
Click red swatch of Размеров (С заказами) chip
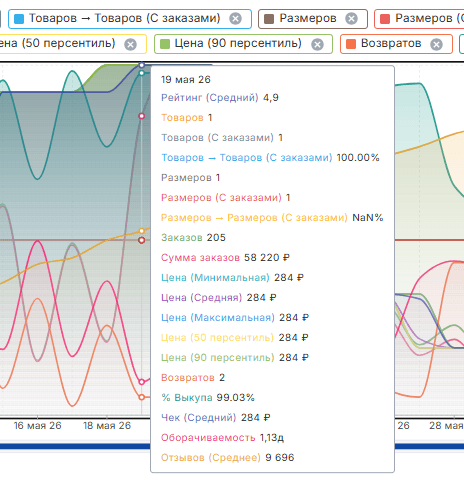coord(385,19)
